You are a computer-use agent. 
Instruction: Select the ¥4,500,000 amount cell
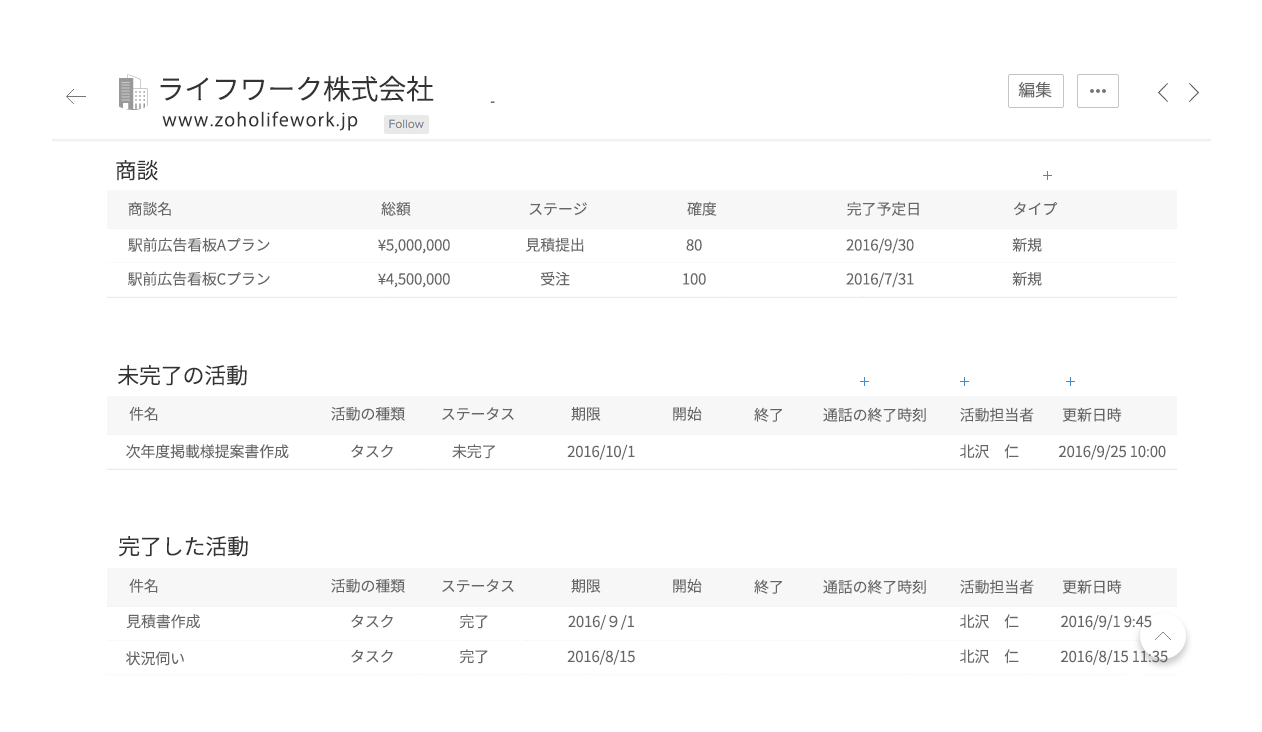[x=414, y=279]
